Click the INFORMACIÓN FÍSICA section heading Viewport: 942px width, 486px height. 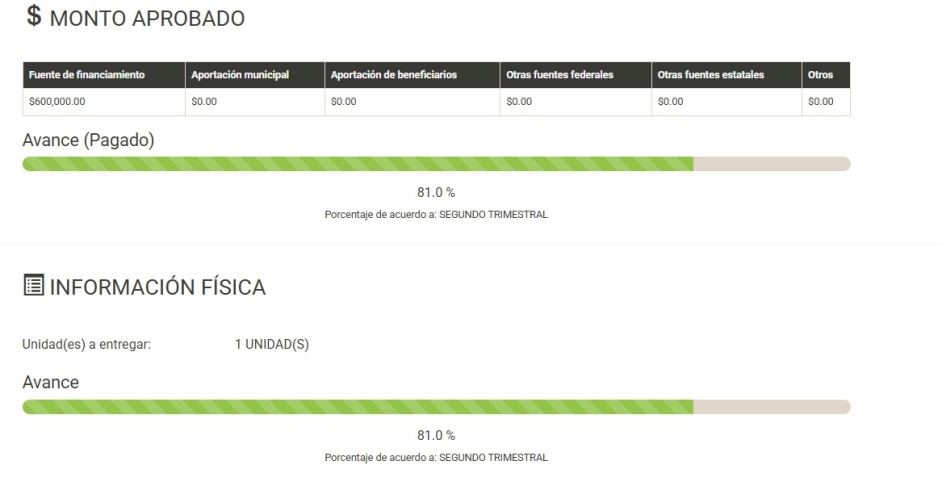point(157,287)
